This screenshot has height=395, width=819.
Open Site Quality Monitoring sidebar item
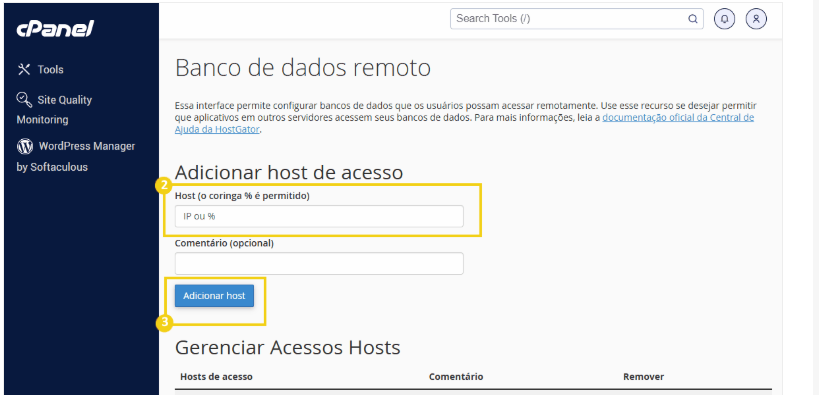tap(54, 109)
